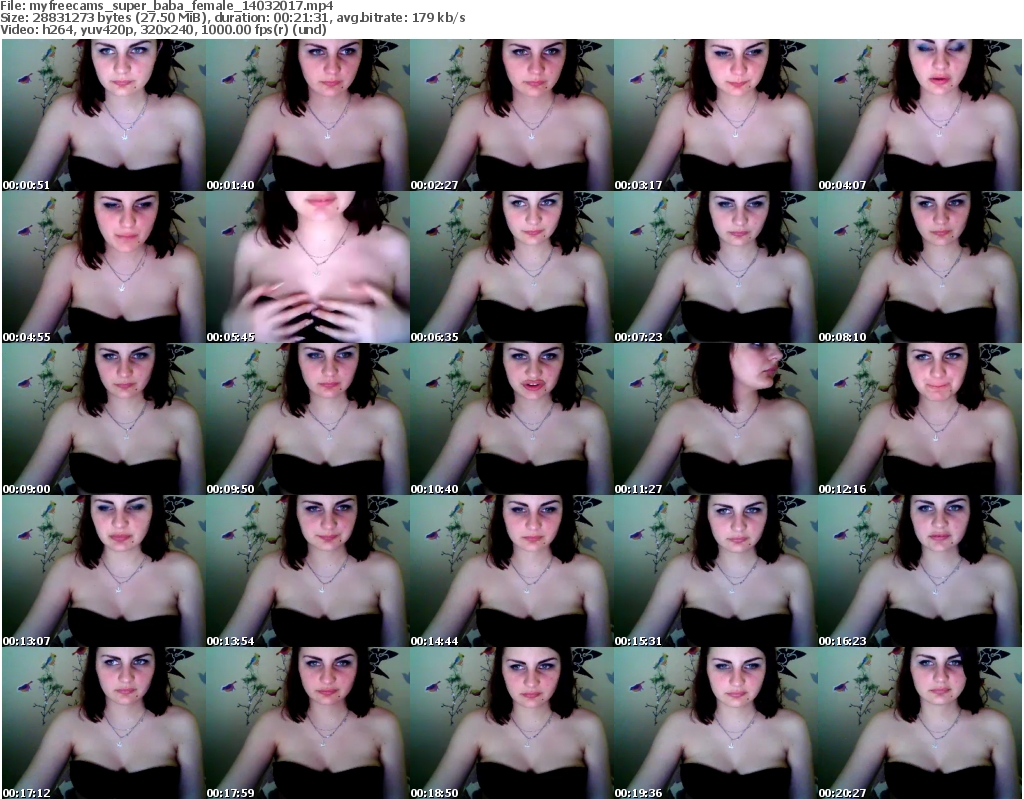The image size is (1024, 799).
Task: Select the thumbnail timestamped 00:02:27
Action: pyautogui.click(x=511, y=115)
